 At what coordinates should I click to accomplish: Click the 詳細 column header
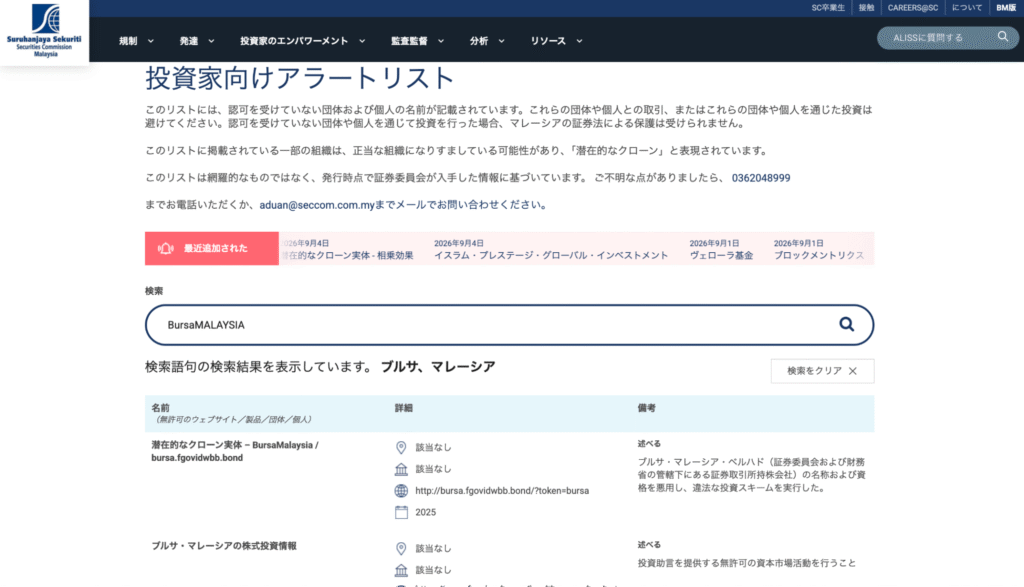coord(404,407)
